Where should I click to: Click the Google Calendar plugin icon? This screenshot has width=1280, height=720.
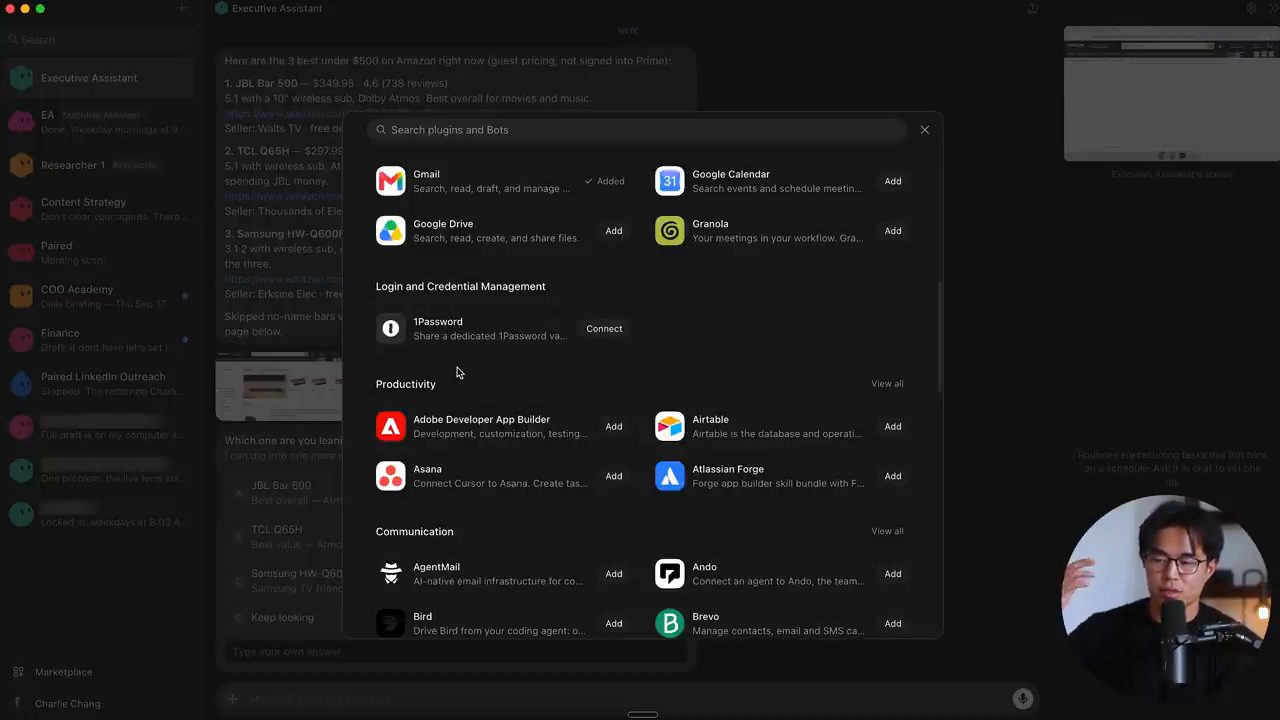669,181
